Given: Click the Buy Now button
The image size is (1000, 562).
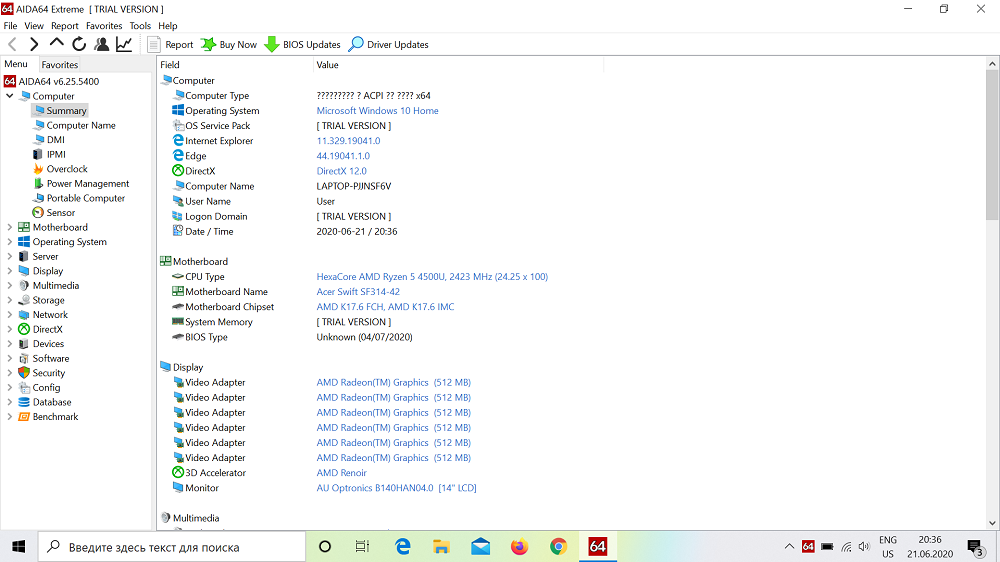Looking at the screenshot, I should pos(229,45).
